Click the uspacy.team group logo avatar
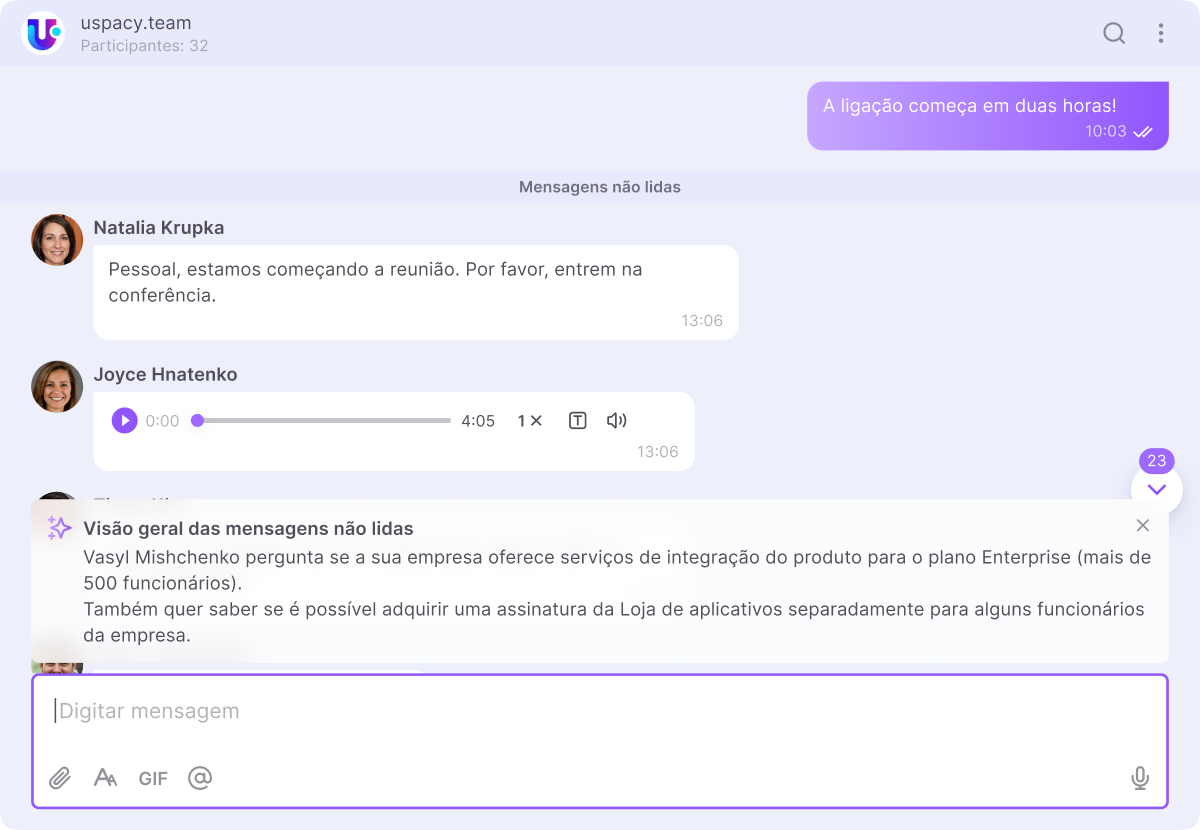This screenshot has height=830, width=1200. (43, 33)
